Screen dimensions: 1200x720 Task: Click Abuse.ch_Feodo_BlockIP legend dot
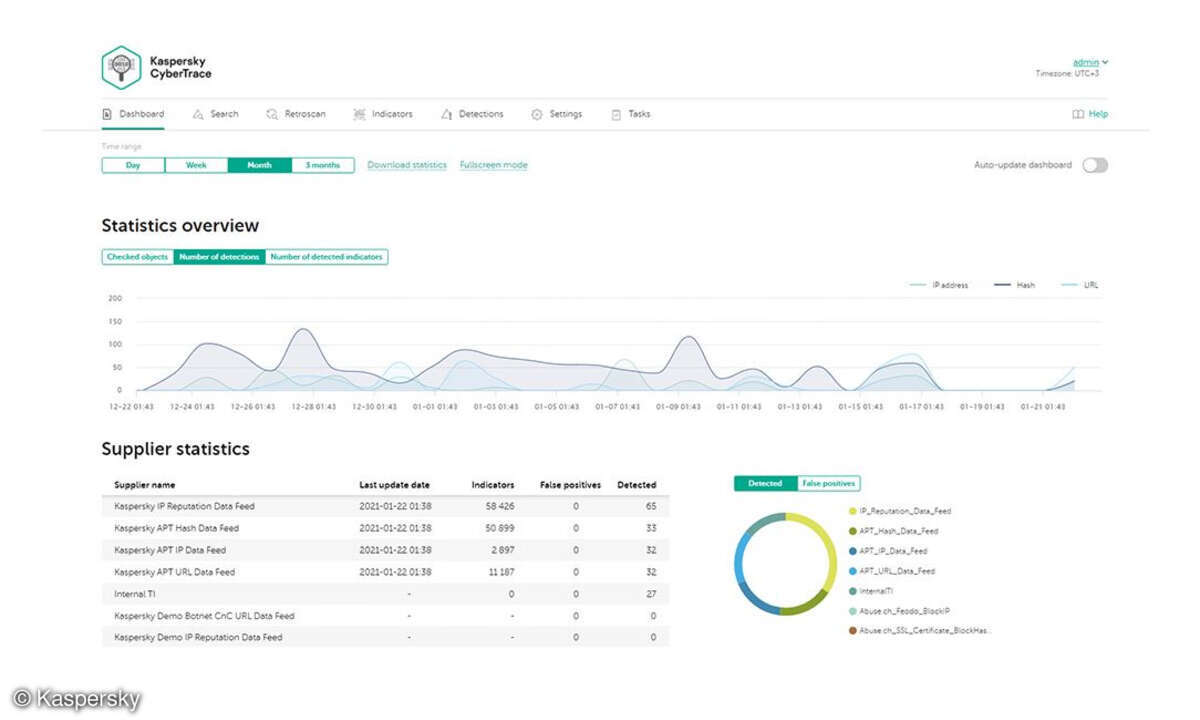[853, 611]
